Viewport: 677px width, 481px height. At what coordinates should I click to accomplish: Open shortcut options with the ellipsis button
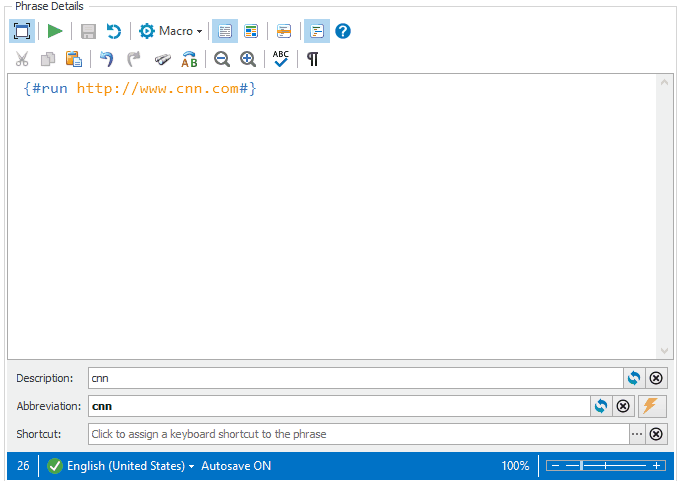click(637, 434)
